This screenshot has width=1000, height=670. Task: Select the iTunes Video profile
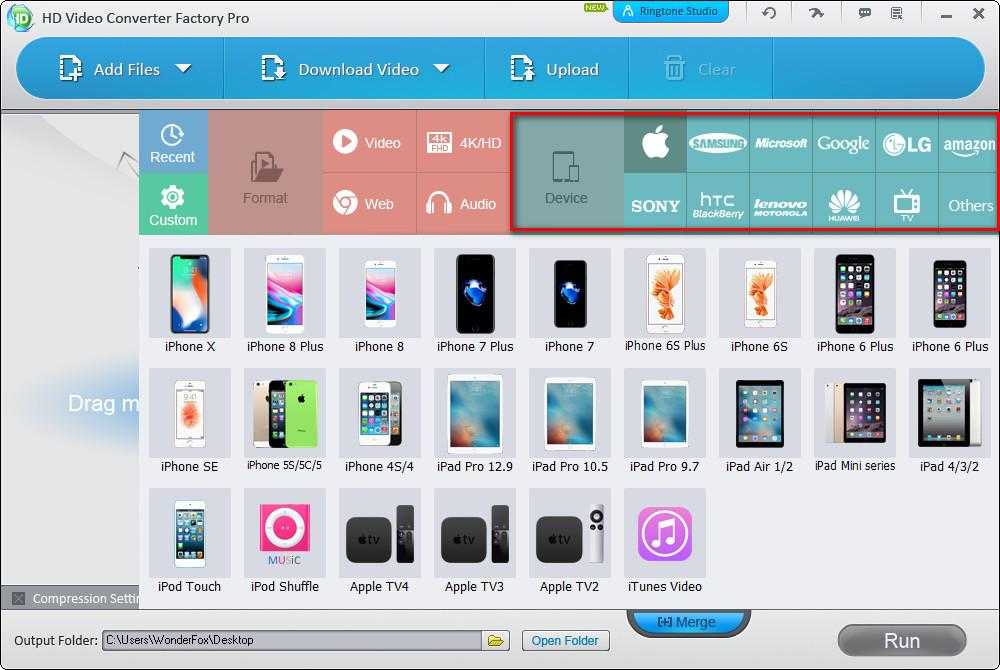click(x=665, y=541)
